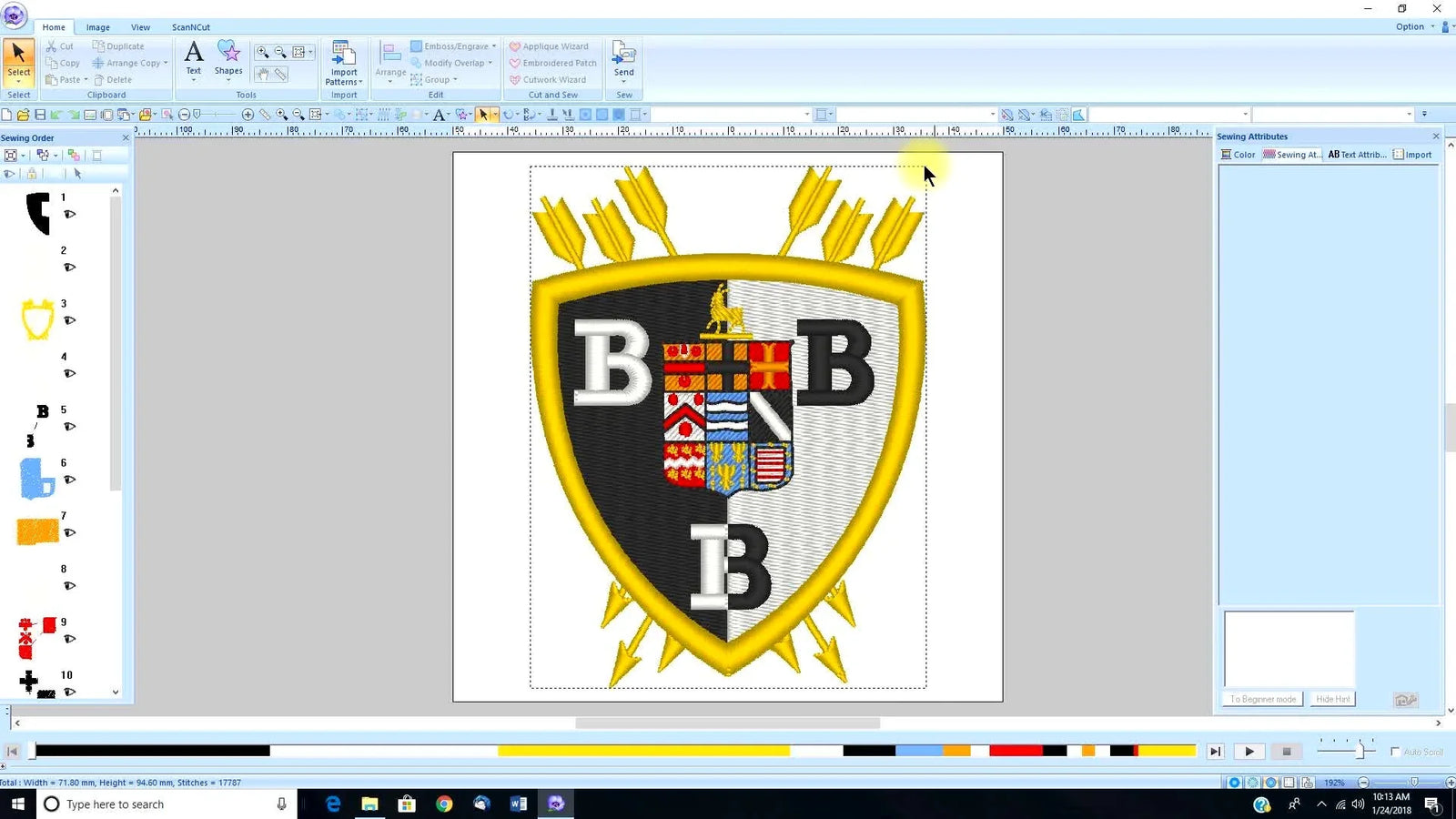This screenshot has height=819, width=1456.
Task: Toggle visibility of sewing order item 3
Action: click(69, 320)
